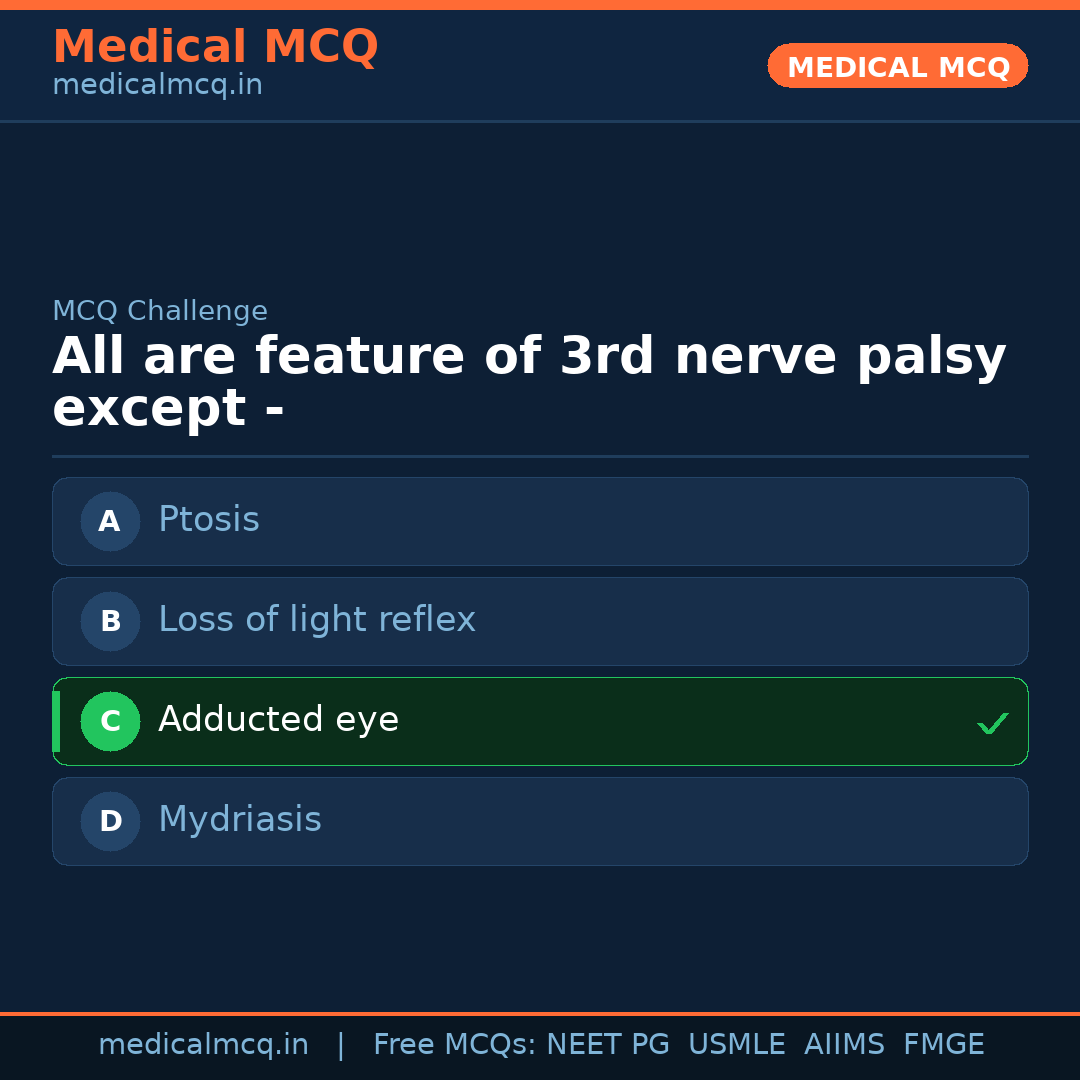Click the orange MEDICAL MCQ badge top right
The width and height of the screenshot is (1080, 1080).
click(897, 66)
